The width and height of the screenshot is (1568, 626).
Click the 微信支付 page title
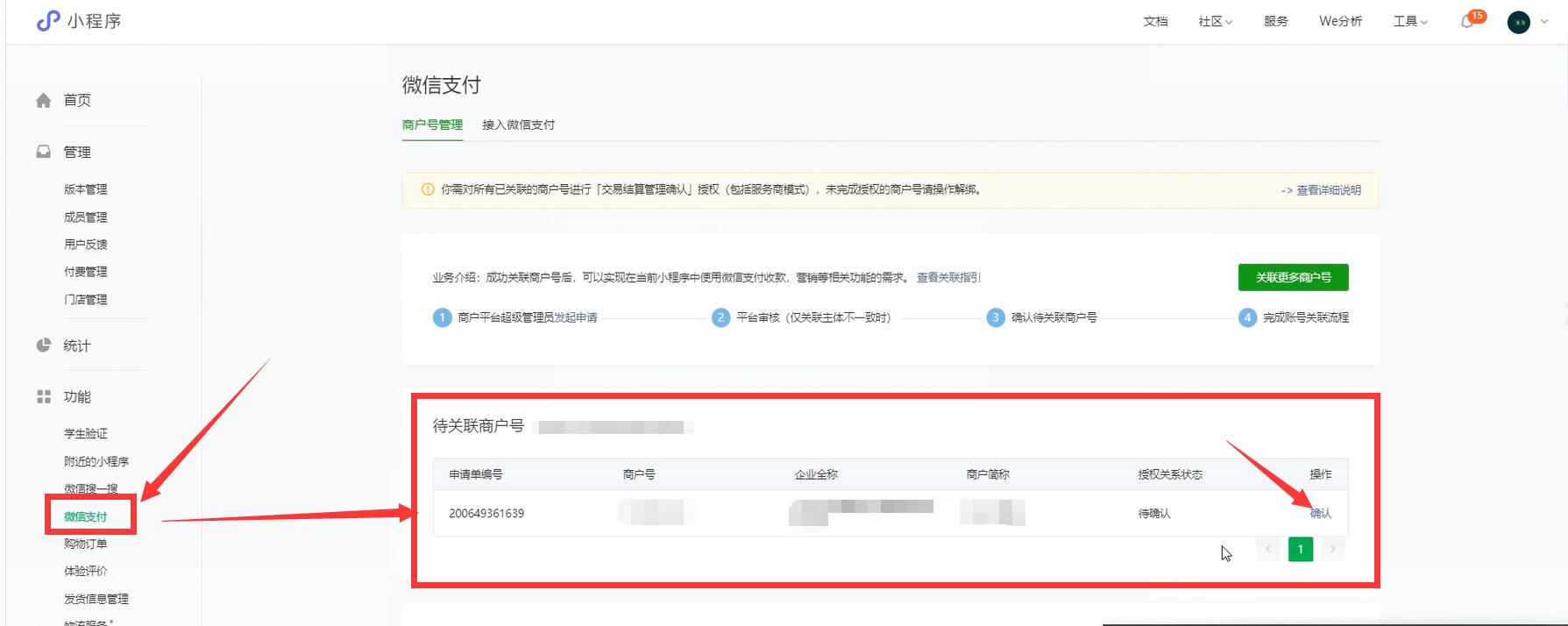pos(442,85)
